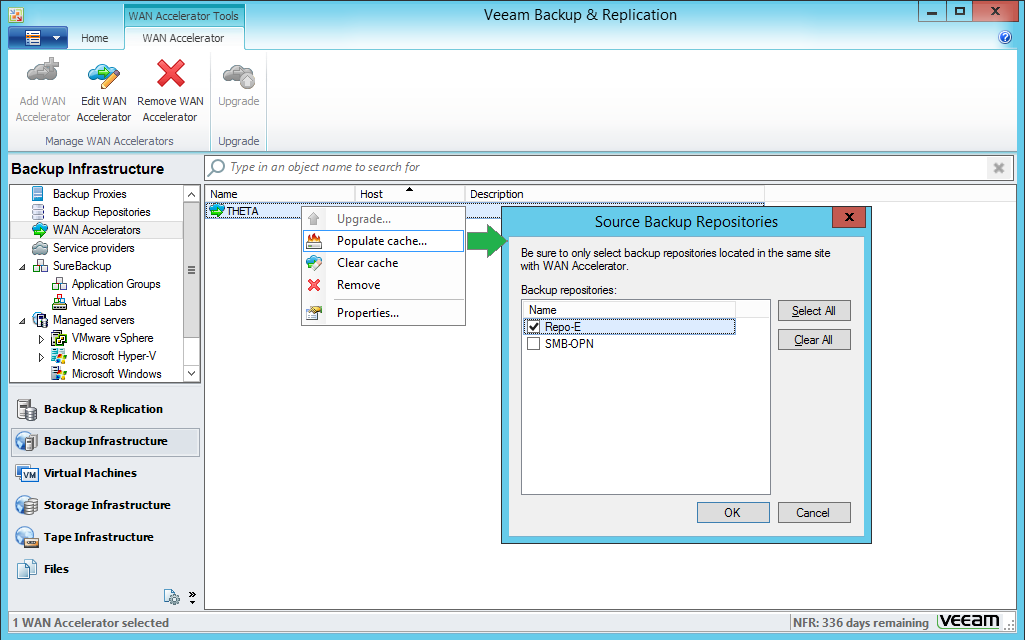Click the Files pane icon
This screenshot has width=1025, height=640.
click(27, 569)
